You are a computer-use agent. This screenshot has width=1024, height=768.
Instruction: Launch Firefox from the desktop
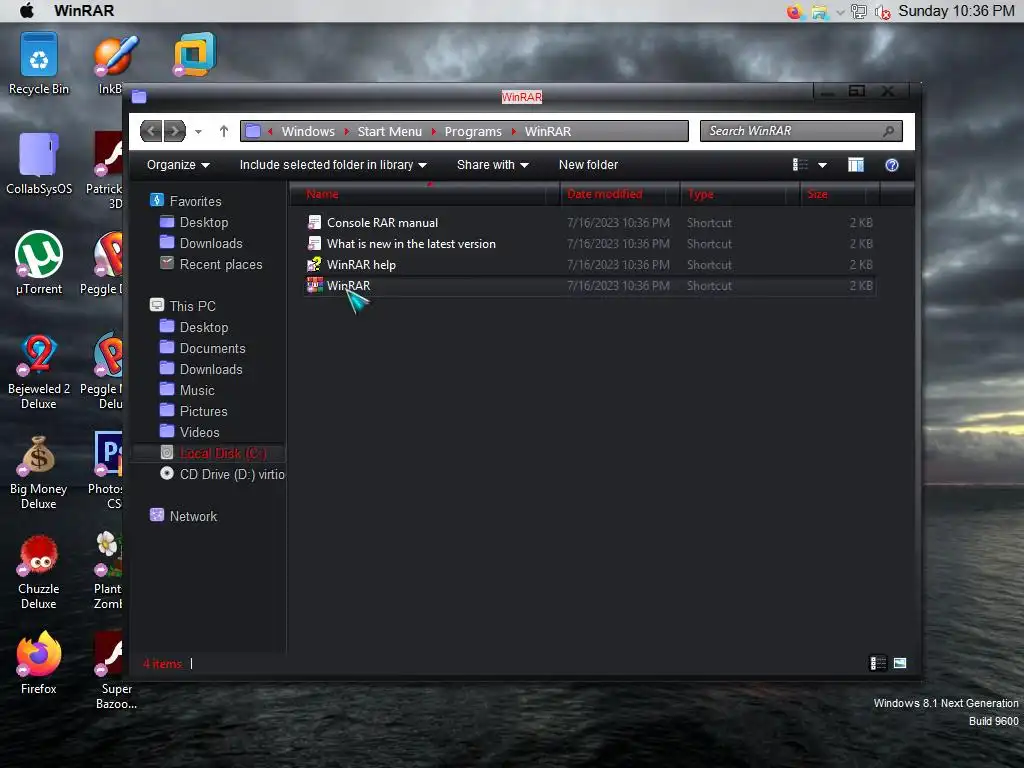point(39,663)
